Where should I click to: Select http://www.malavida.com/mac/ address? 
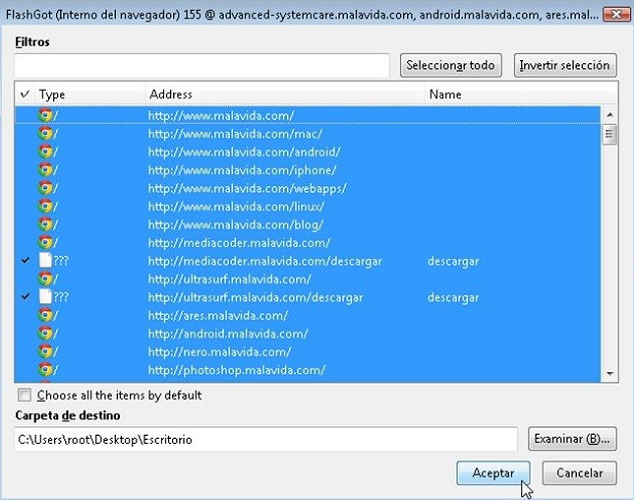coord(235,133)
